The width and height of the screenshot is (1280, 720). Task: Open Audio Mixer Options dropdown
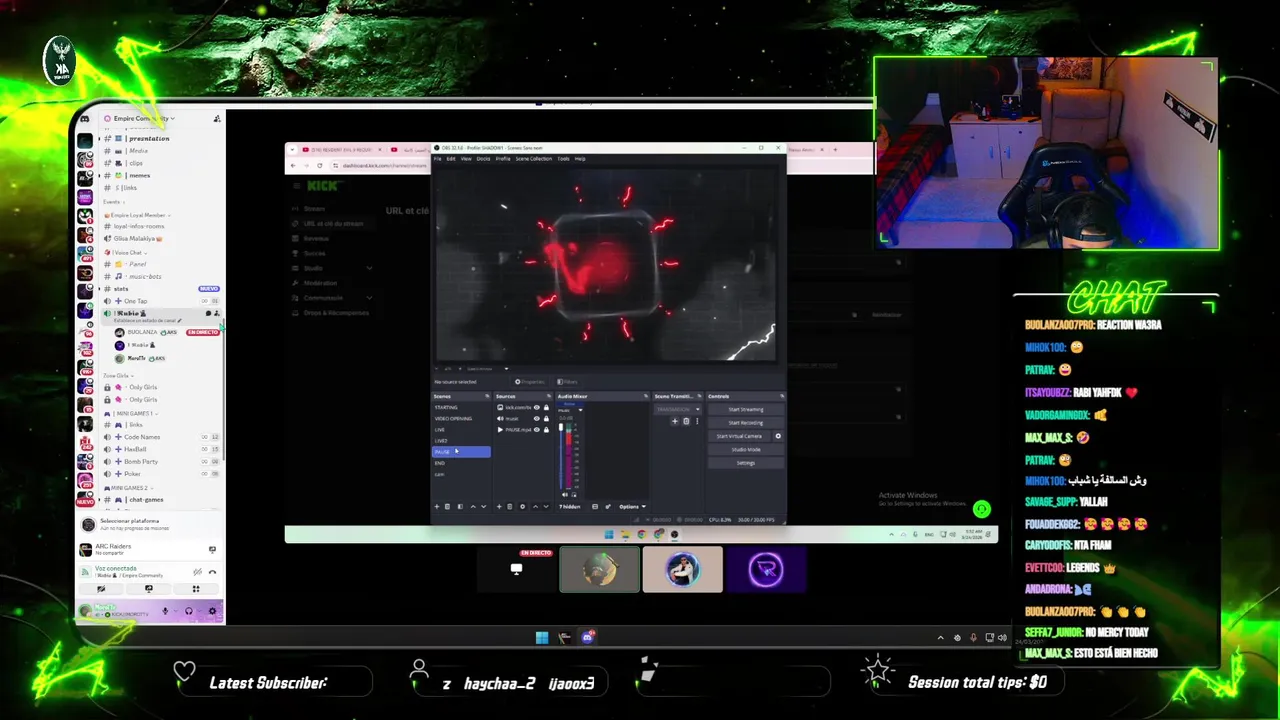pyautogui.click(x=631, y=506)
